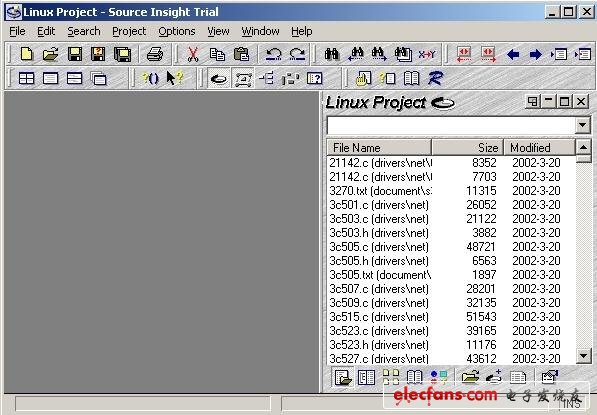Click the New File toolbar icon
Screen dimensions: 597x415
pyautogui.click(x=26, y=54)
